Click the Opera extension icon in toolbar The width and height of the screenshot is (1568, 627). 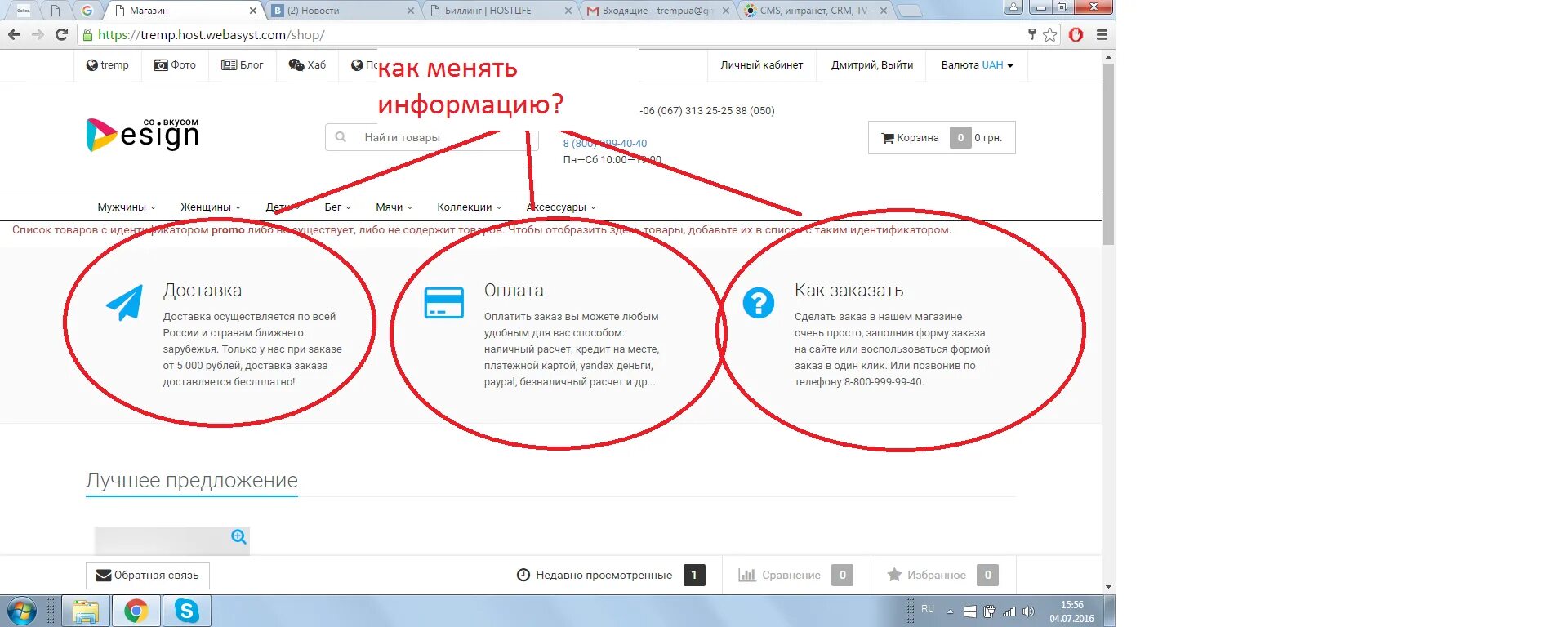pos(1076,35)
